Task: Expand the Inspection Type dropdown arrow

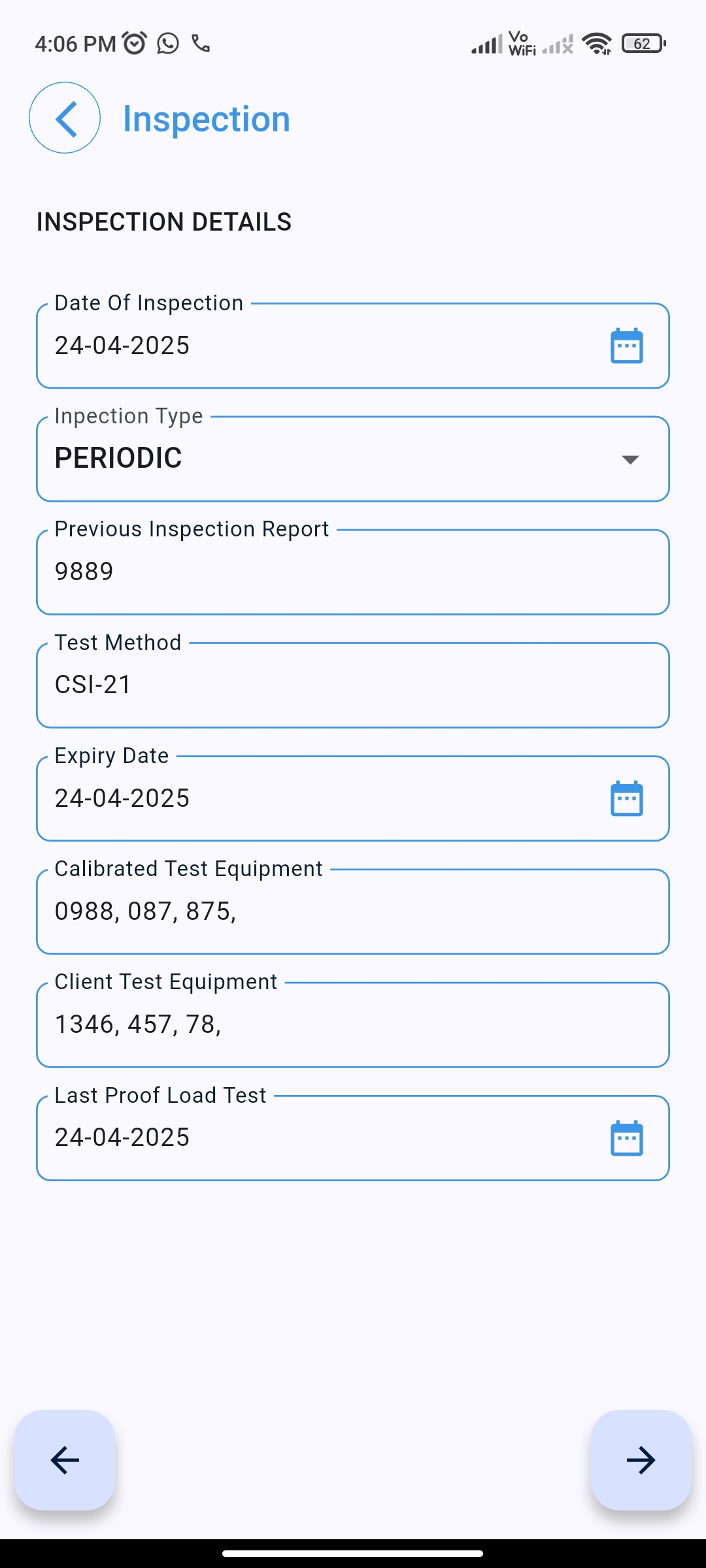Action: 630,459
